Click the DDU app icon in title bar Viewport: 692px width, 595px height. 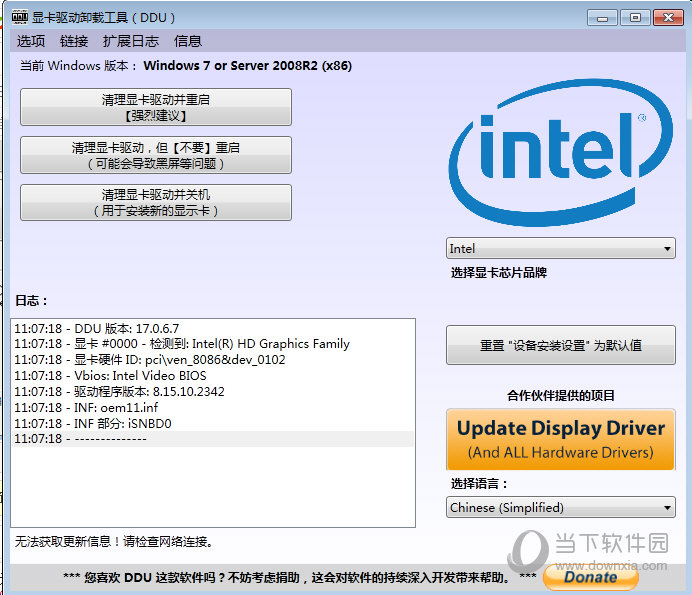tap(19, 17)
